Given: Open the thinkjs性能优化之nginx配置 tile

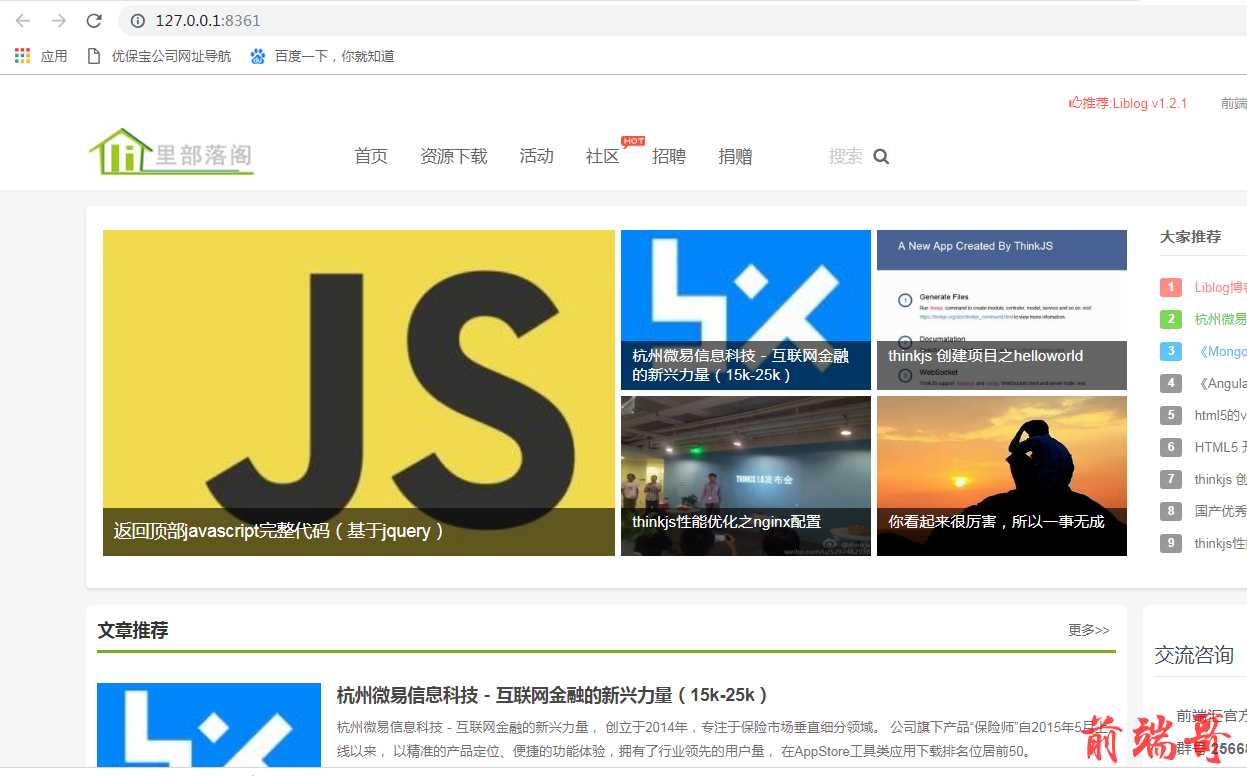Looking at the screenshot, I should pos(746,476).
